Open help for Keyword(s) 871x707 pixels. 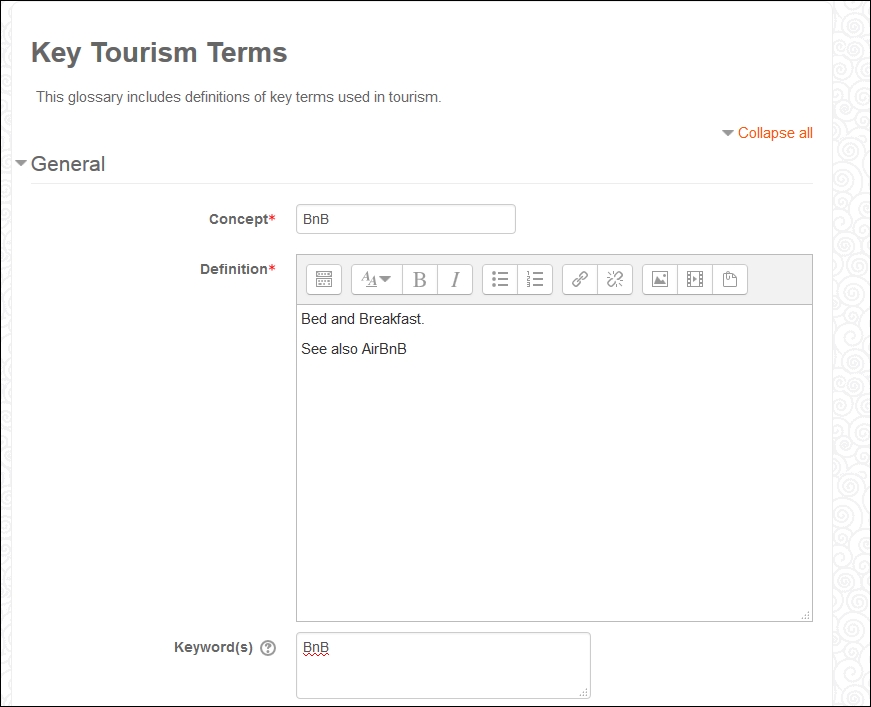click(x=268, y=648)
